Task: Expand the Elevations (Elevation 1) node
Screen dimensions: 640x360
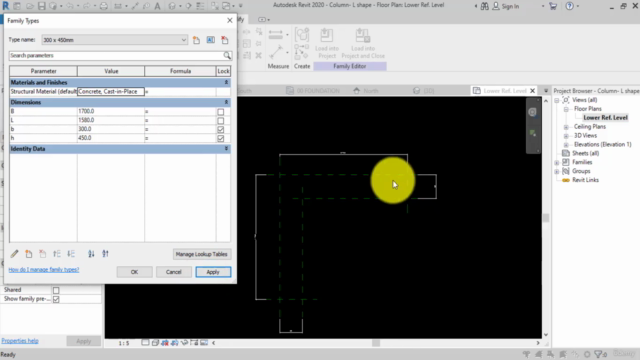Action: 566,145
